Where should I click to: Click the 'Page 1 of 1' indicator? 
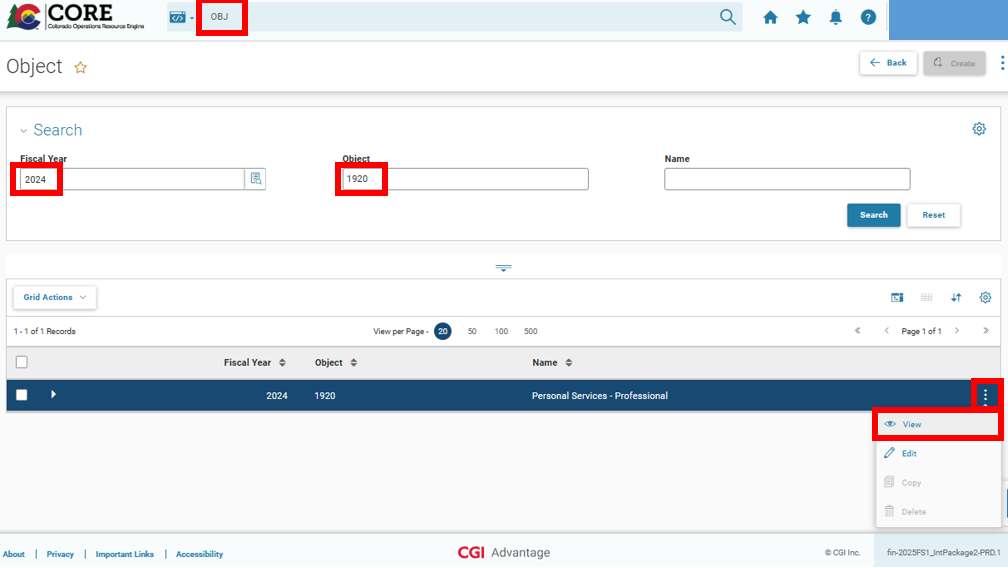(921, 332)
